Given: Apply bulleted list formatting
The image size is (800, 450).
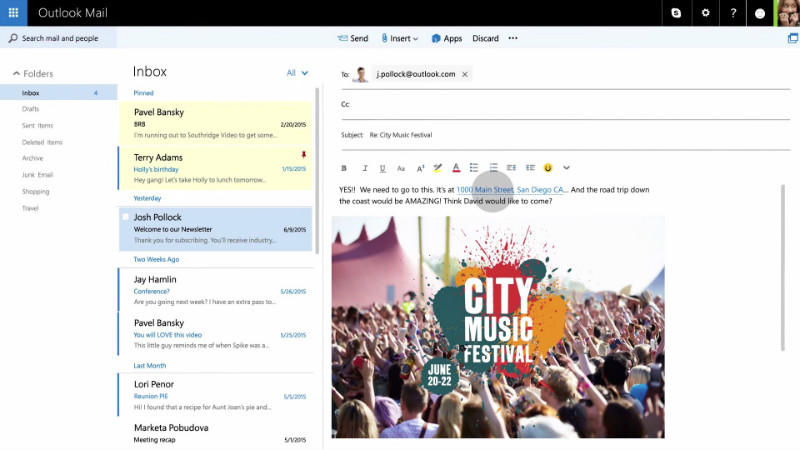Looking at the screenshot, I should tap(474, 168).
